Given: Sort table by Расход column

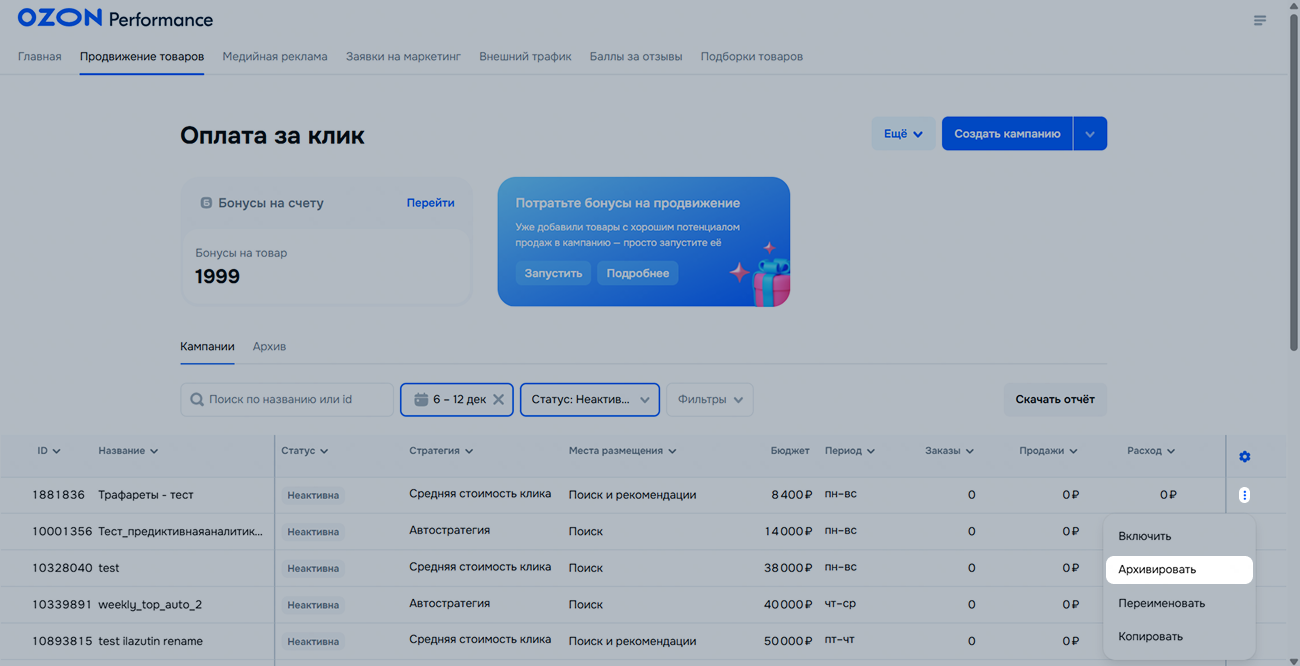Looking at the screenshot, I should pos(1150,451).
